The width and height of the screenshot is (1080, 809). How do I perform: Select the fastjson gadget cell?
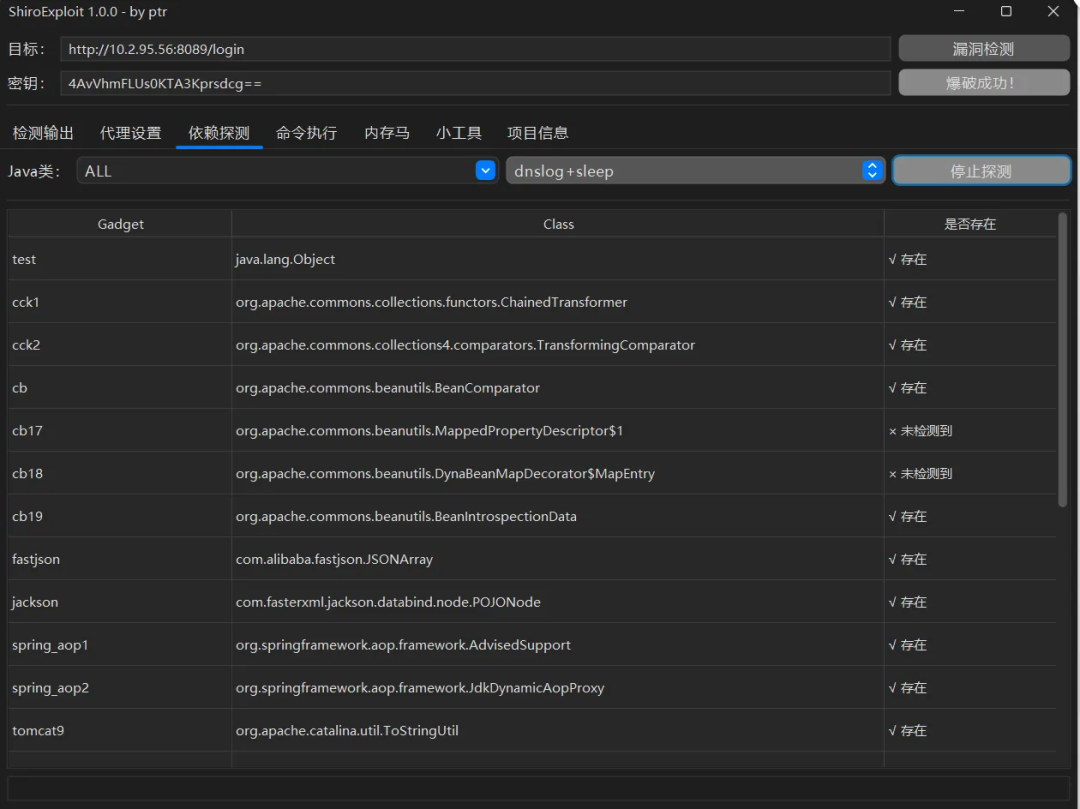121,559
